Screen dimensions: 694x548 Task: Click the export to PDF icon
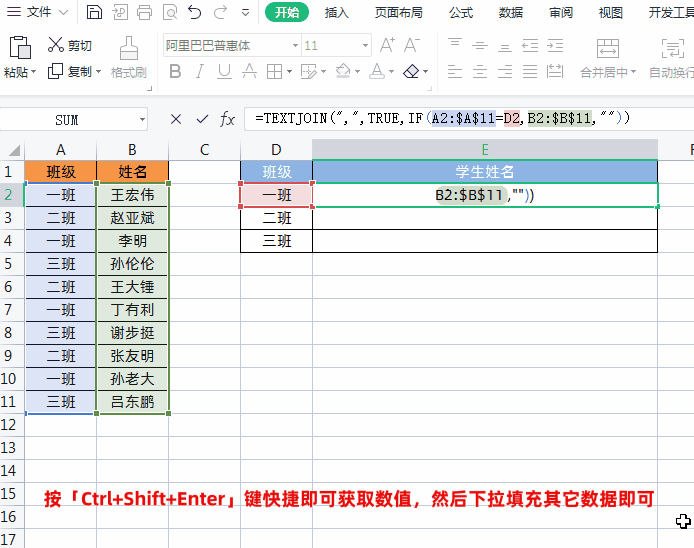click(120, 12)
